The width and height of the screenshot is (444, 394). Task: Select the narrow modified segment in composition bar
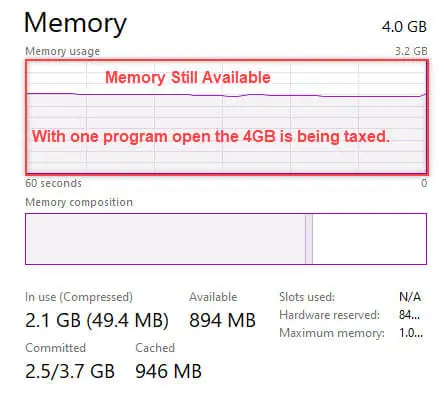[309, 239]
